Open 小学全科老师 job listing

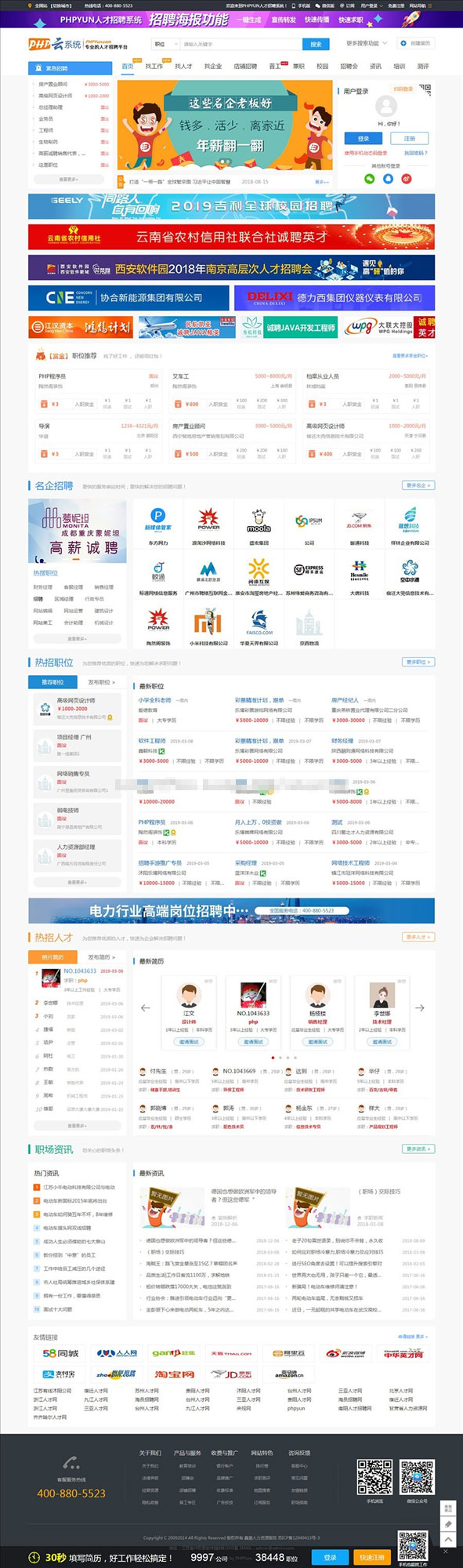point(154,700)
